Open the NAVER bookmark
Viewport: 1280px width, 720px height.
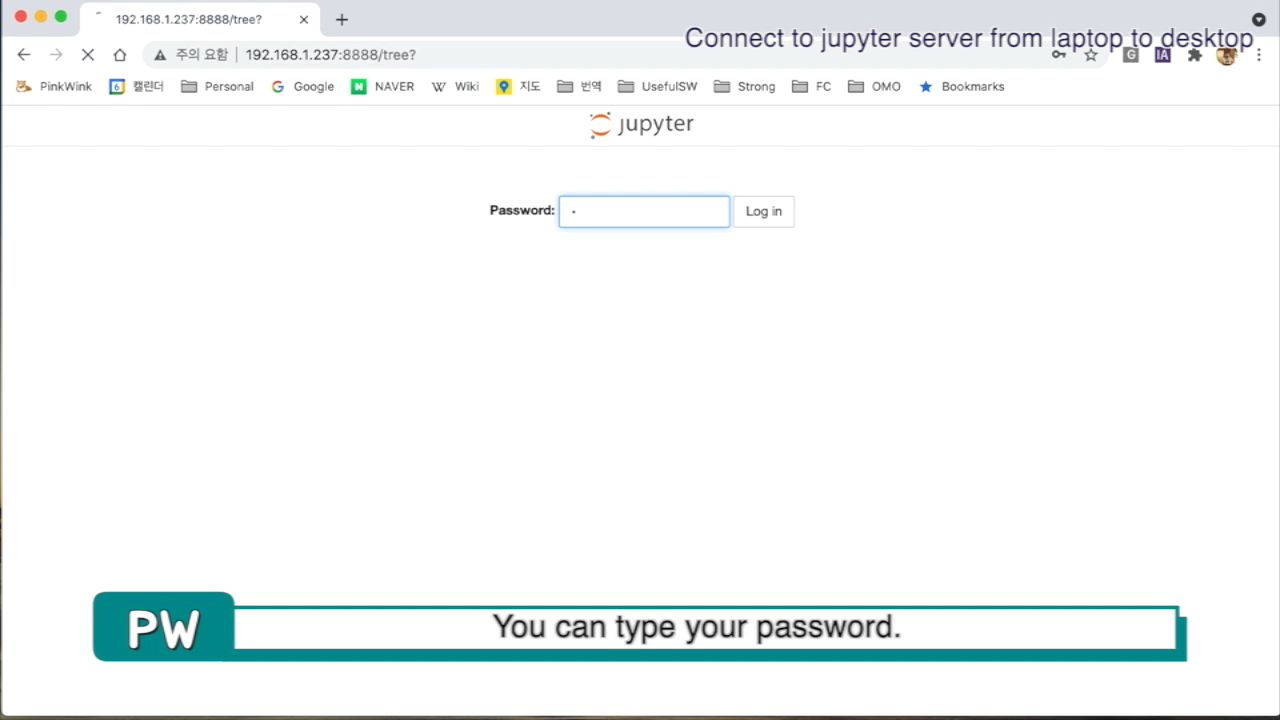tap(382, 87)
